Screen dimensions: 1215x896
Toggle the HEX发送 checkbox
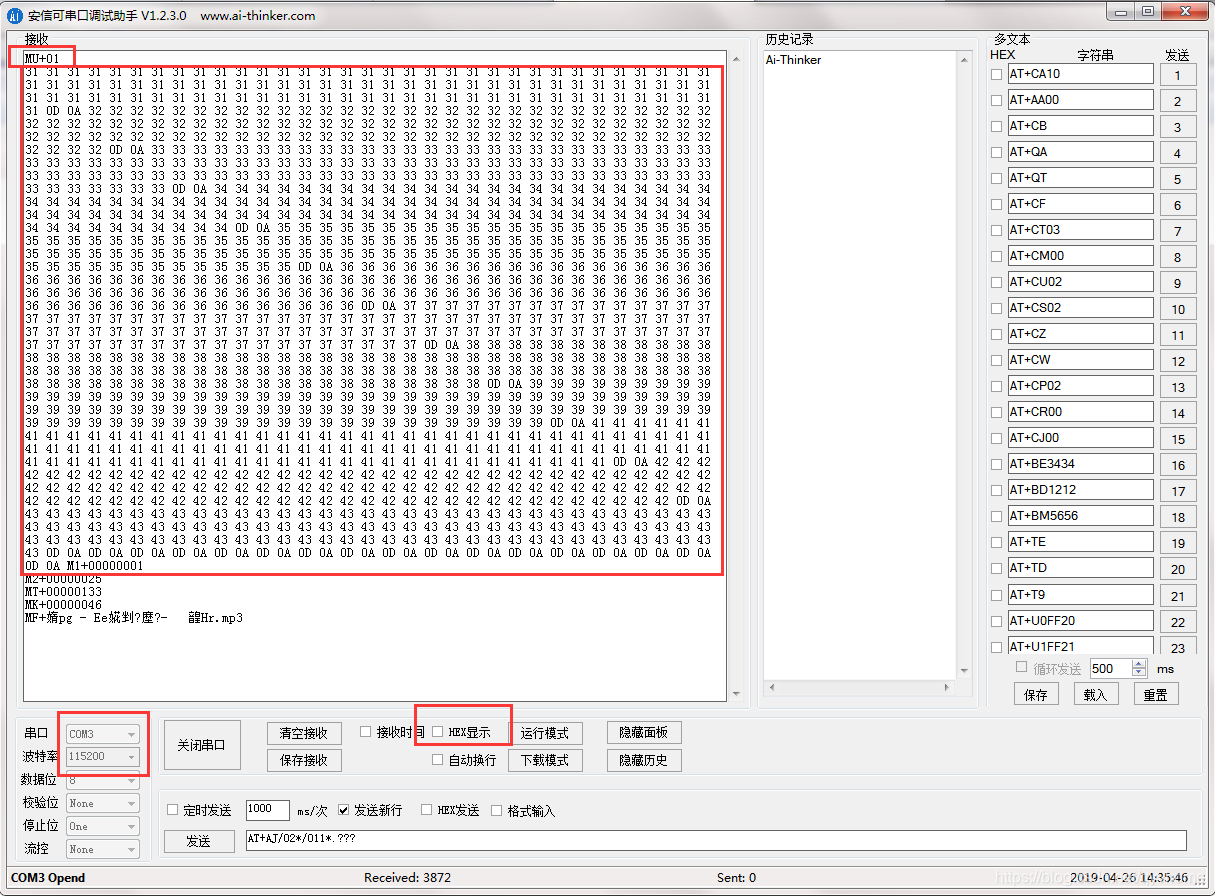pyautogui.click(x=427, y=810)
